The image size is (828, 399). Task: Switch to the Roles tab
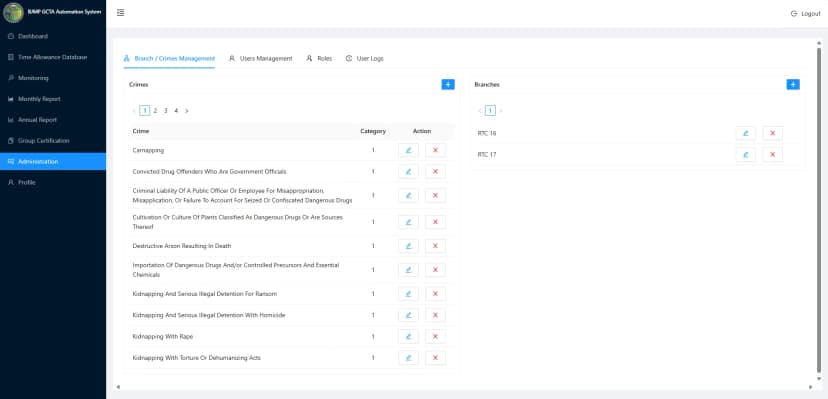319,59
